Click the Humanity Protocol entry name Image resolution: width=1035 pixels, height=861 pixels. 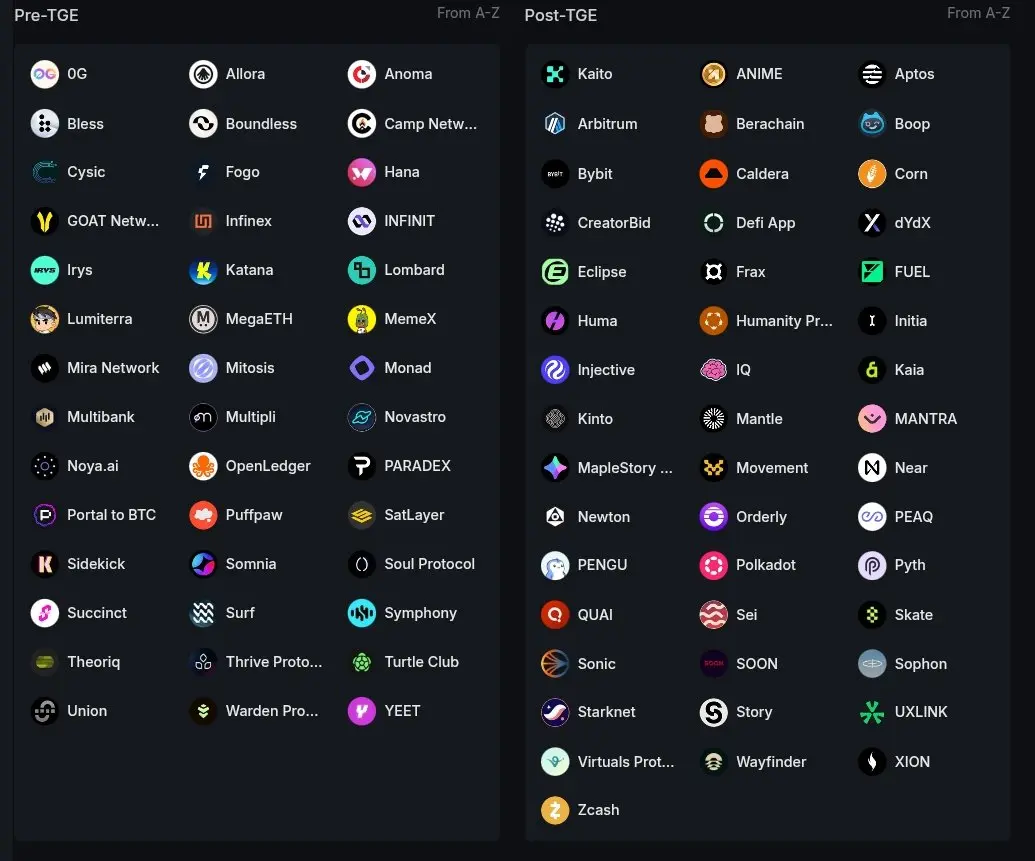[784, 321]
